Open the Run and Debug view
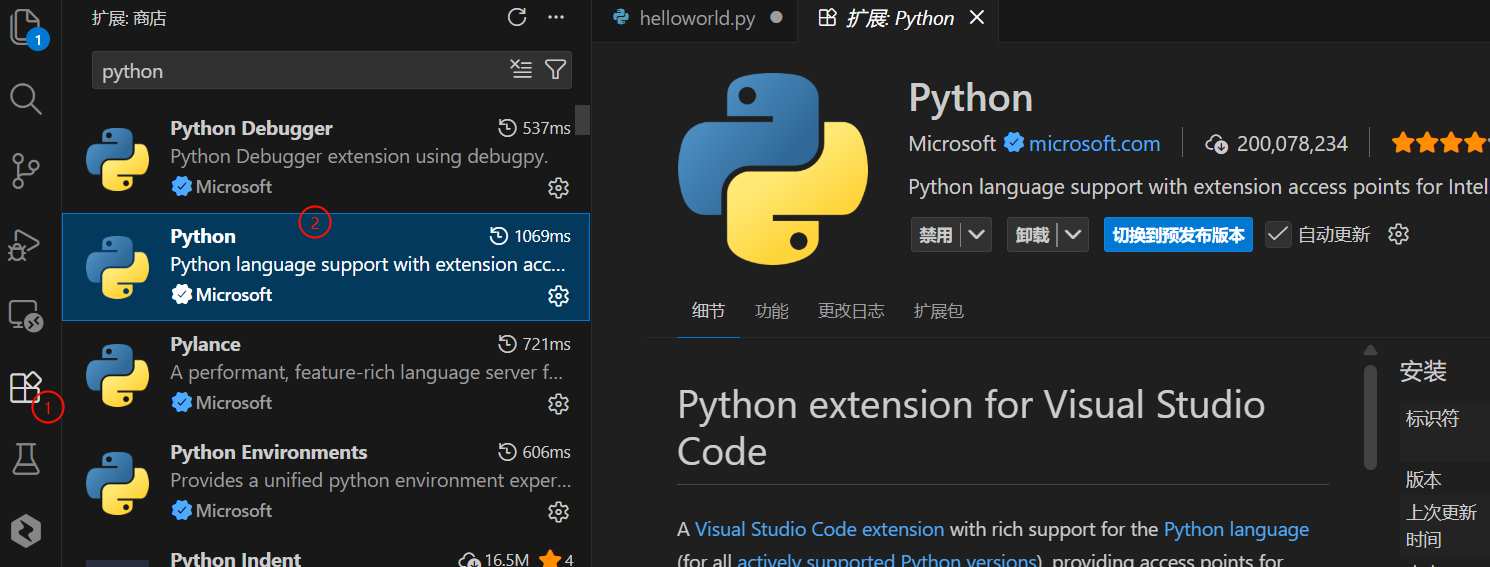1490x567 pixels. coord(25,244)
